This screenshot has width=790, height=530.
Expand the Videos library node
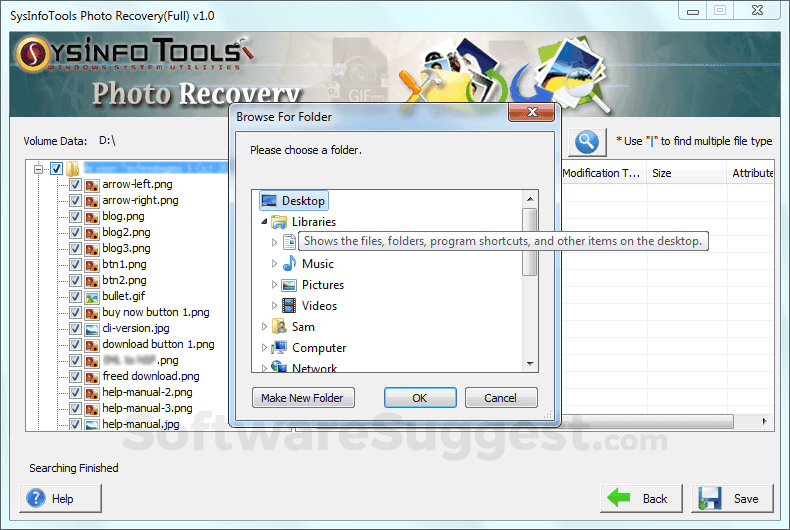(x=274, y=305)
